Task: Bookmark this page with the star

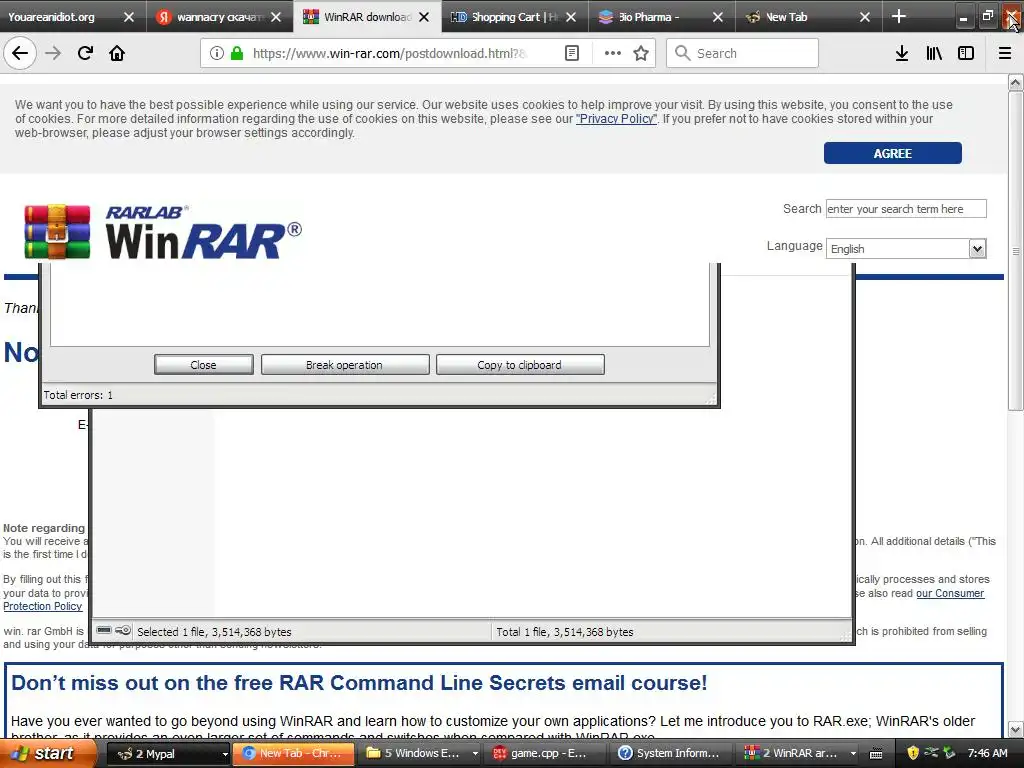Action: tap(641, 54)
